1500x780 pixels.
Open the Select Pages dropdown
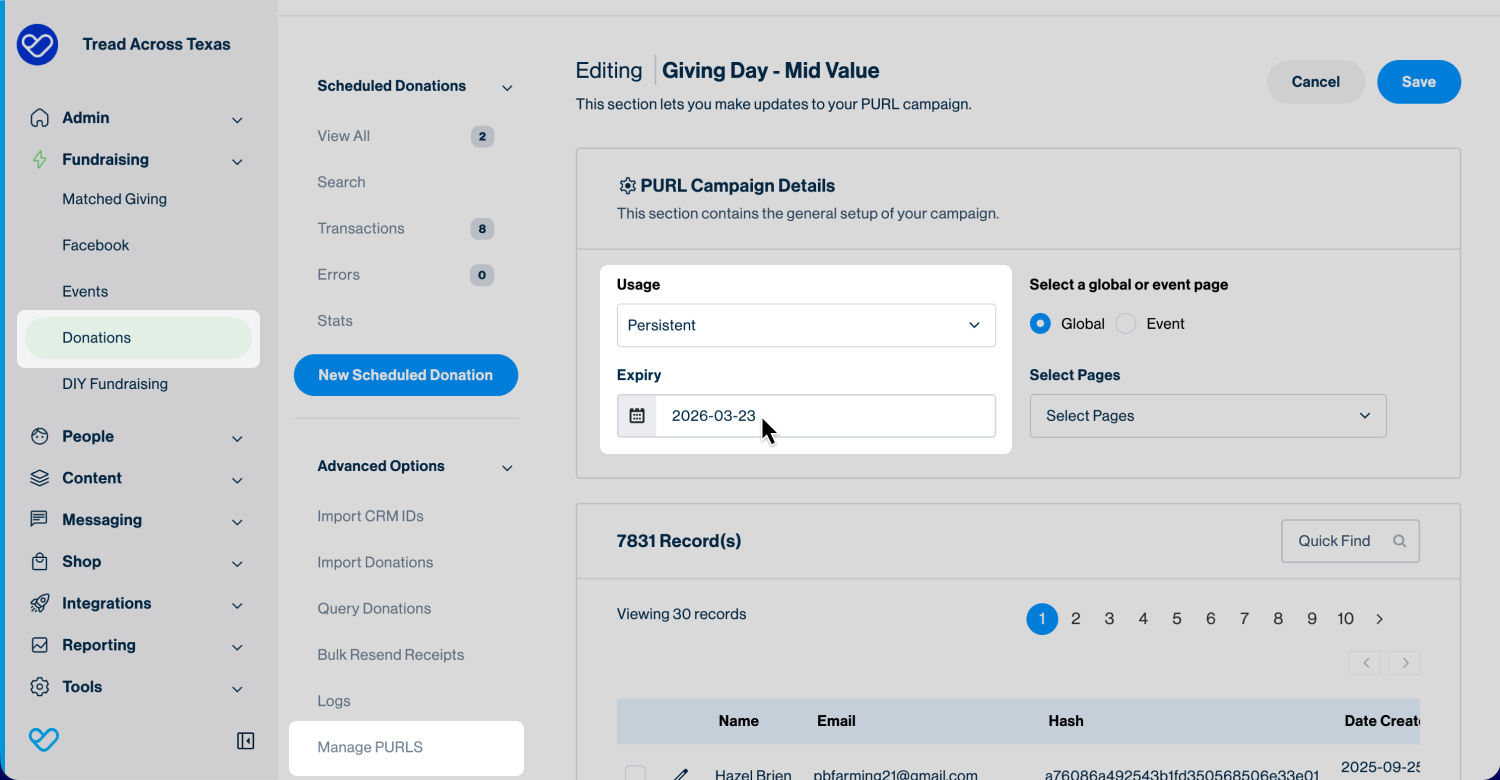click(x=1207, y=416)
